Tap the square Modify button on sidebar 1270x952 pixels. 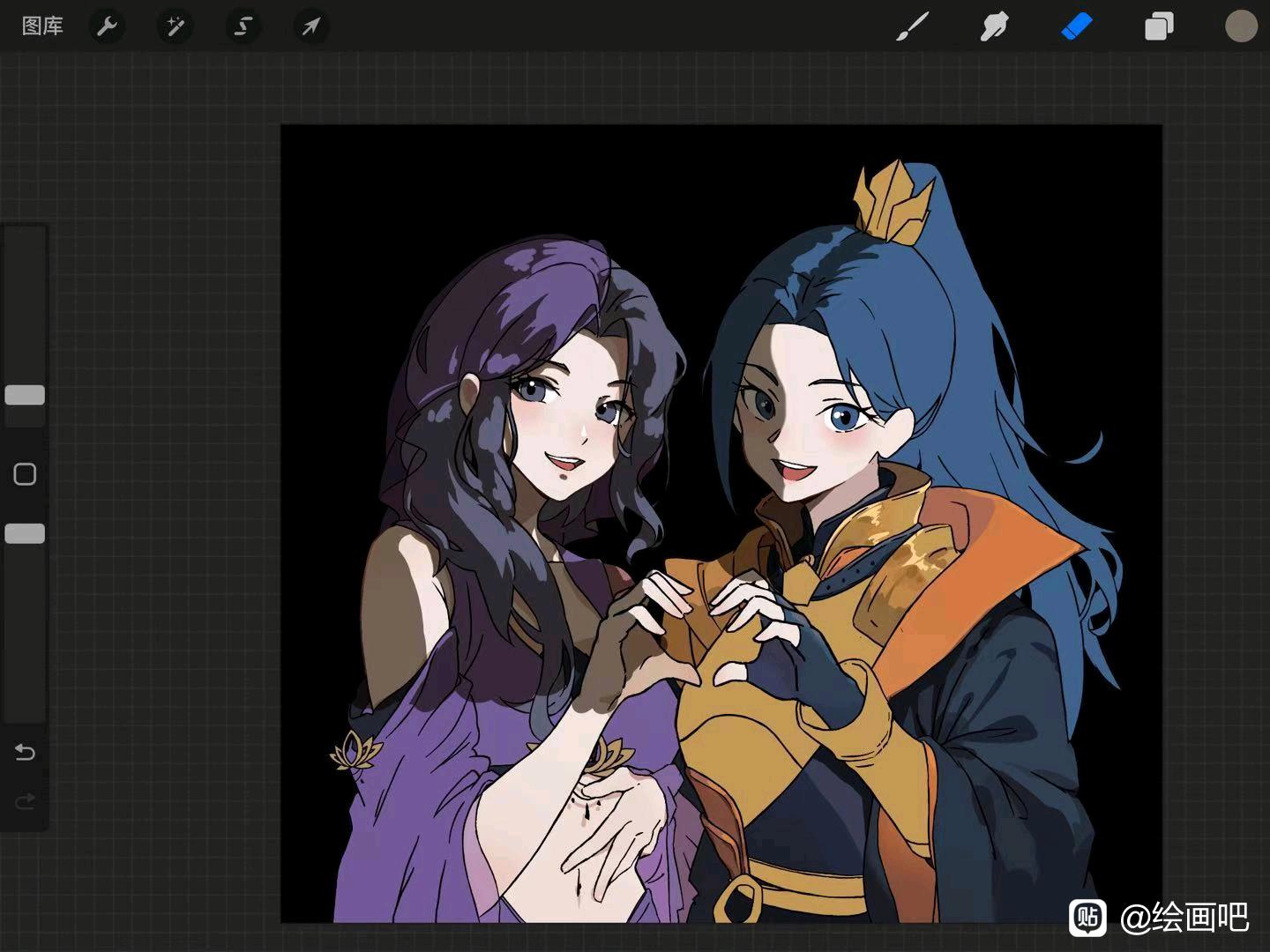pos(25,474)
